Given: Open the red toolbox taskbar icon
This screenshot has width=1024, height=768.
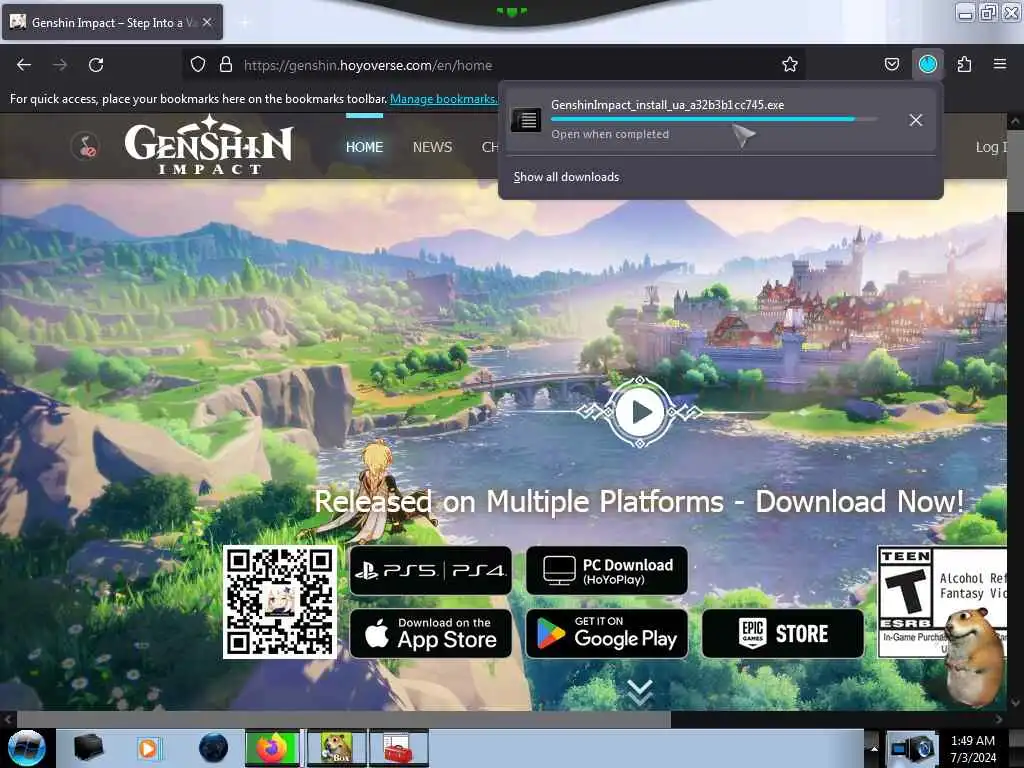Looking at the screenshot, I should point(398,748).
